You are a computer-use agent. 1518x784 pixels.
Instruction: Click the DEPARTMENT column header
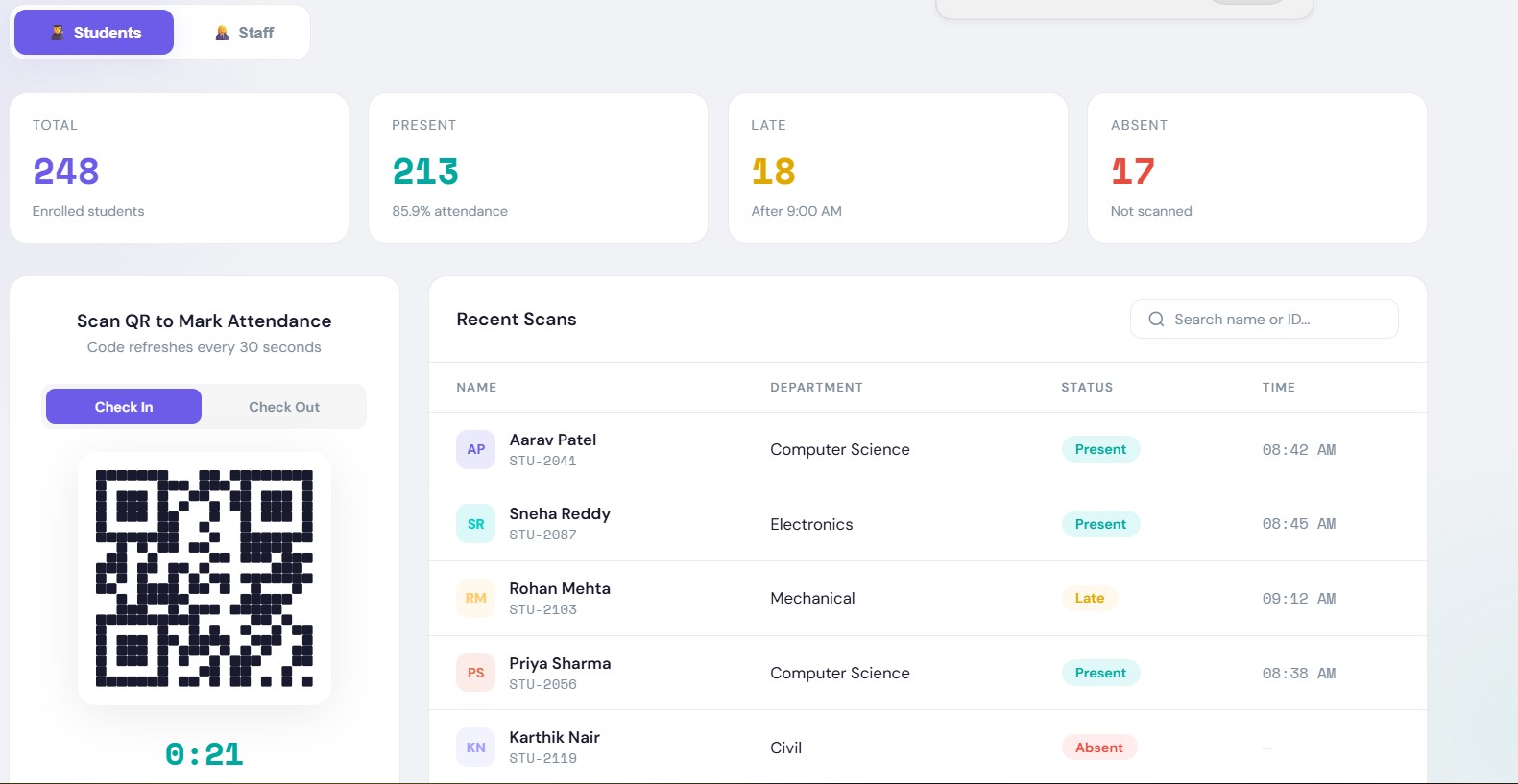click(816, 387)
